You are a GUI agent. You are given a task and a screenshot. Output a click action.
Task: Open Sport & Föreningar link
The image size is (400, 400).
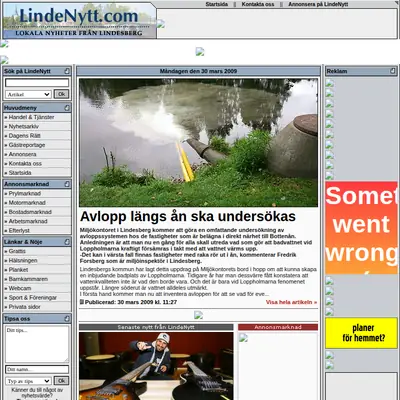click(x=33, y=298)
